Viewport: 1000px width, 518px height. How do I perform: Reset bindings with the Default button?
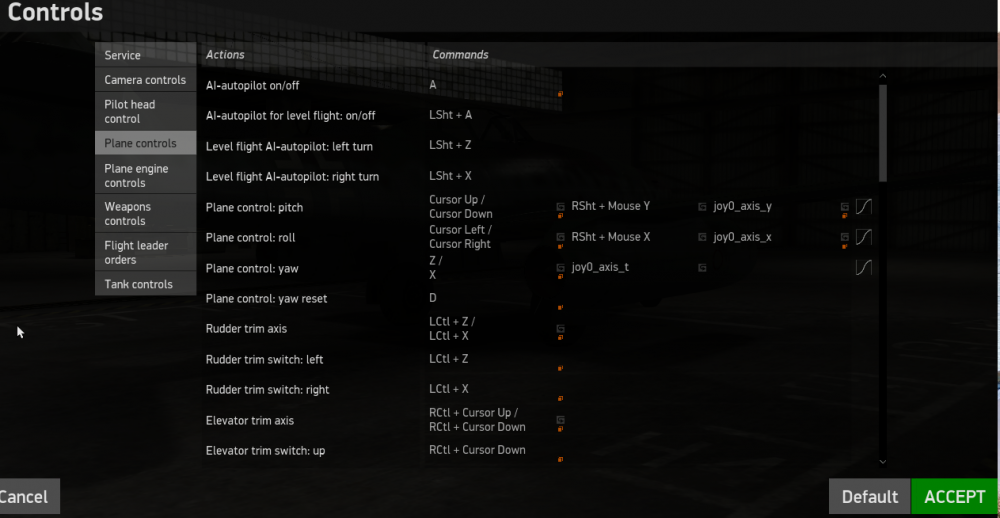[x=869, y=497]
